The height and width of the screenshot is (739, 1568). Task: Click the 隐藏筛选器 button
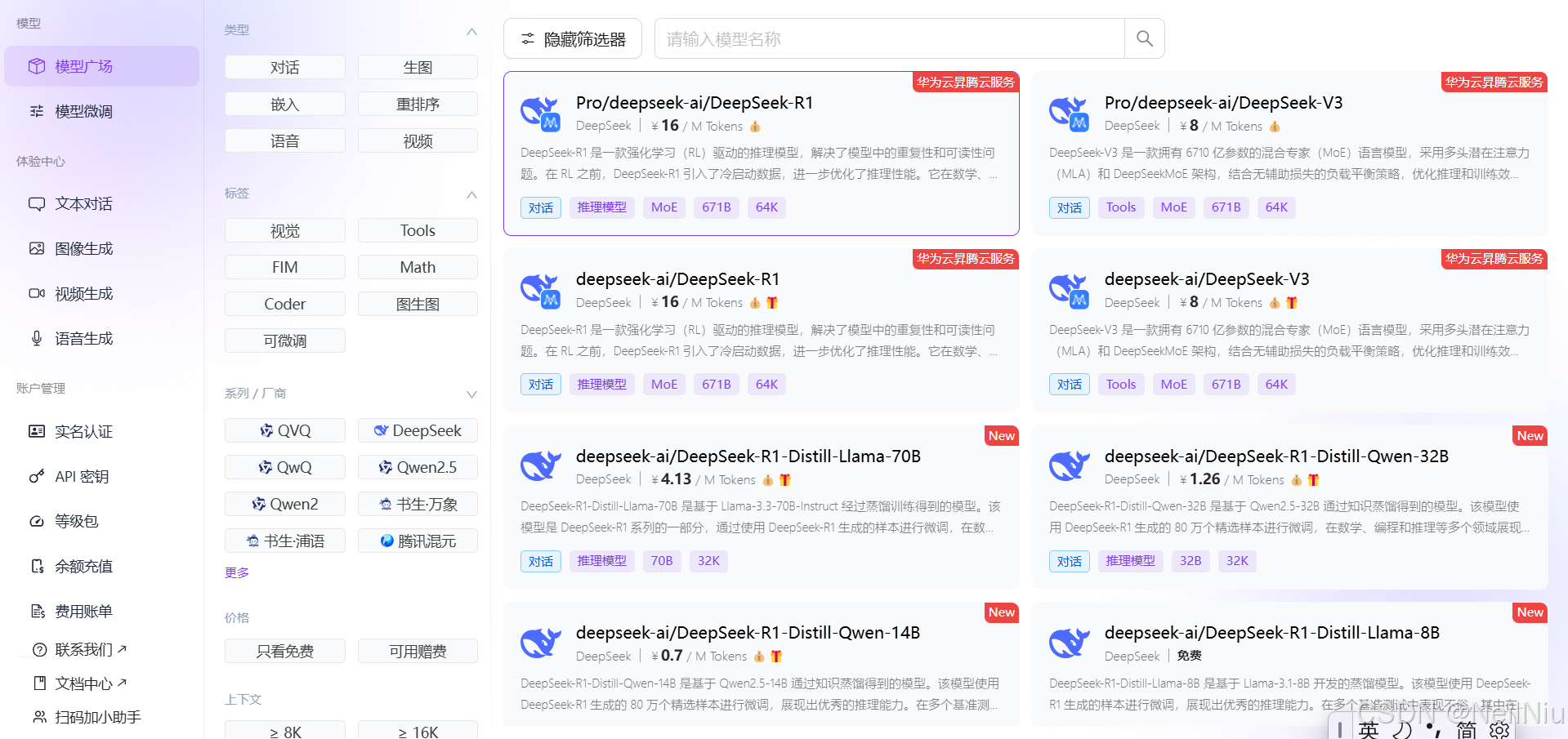click(573, 38)
